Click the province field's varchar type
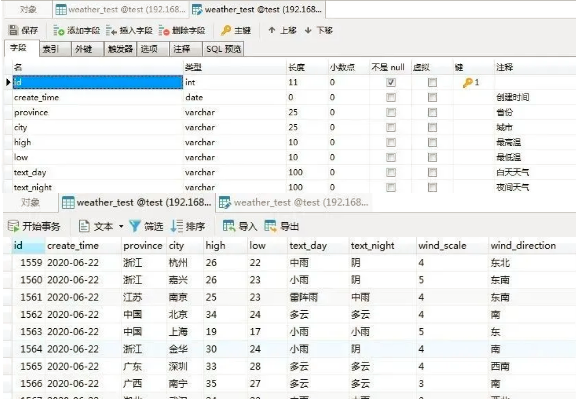Screen dimensions: 576x399 pyautogui.click(x=200, y=112)
